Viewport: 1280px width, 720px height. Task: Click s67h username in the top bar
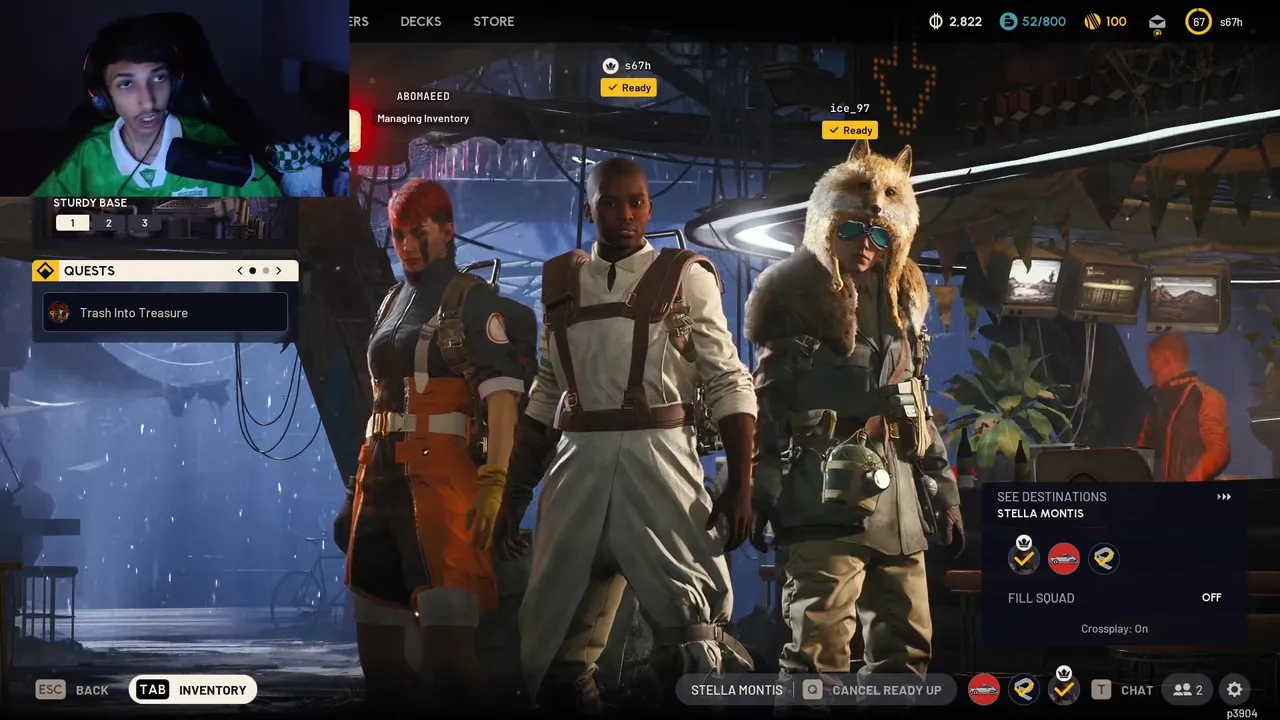[x=1231, y=22]
